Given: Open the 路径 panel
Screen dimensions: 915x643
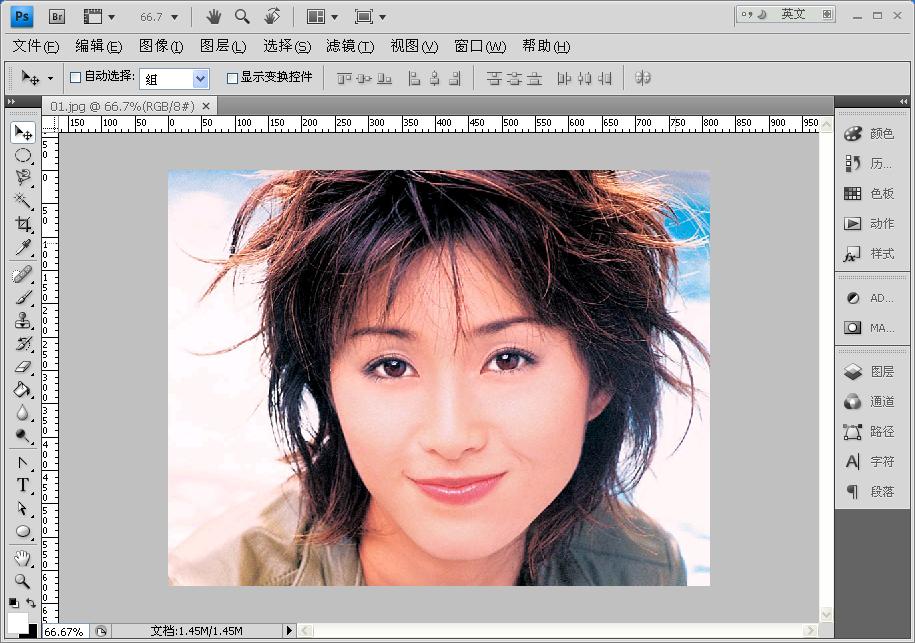Looking at the screenshot, I should [x=869, y=432].
